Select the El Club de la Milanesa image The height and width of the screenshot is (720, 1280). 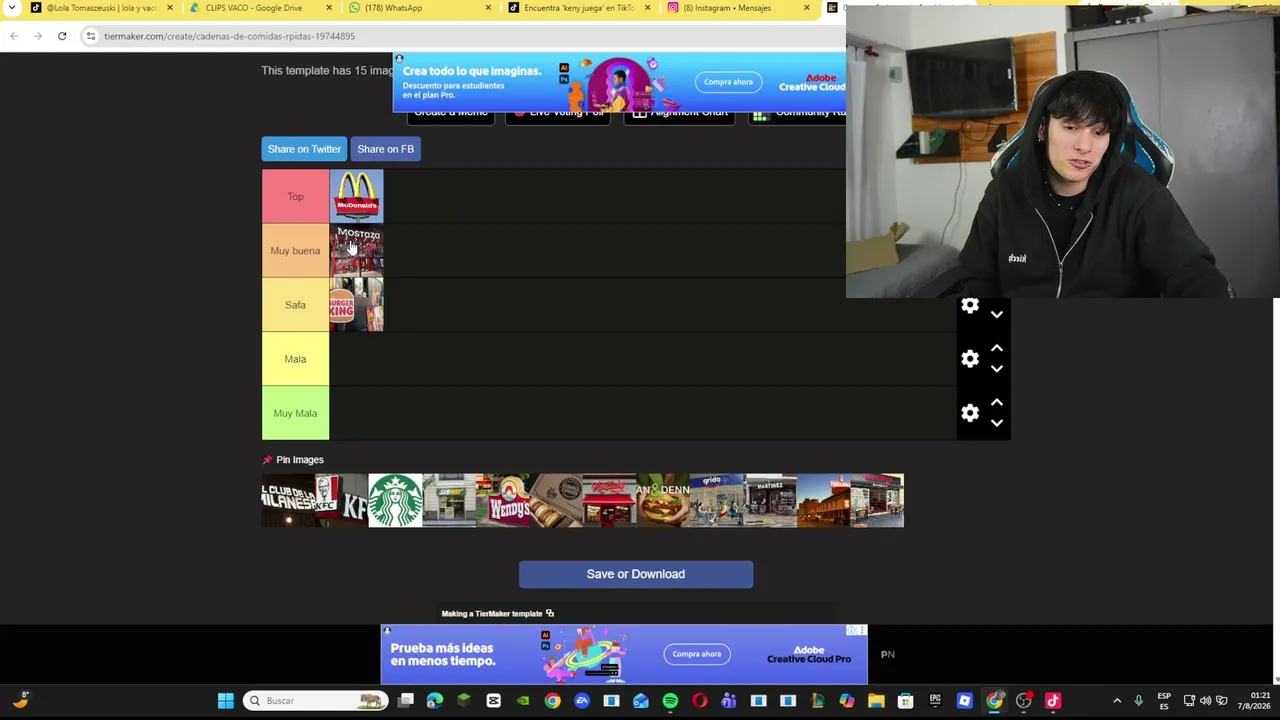[288, 500]
